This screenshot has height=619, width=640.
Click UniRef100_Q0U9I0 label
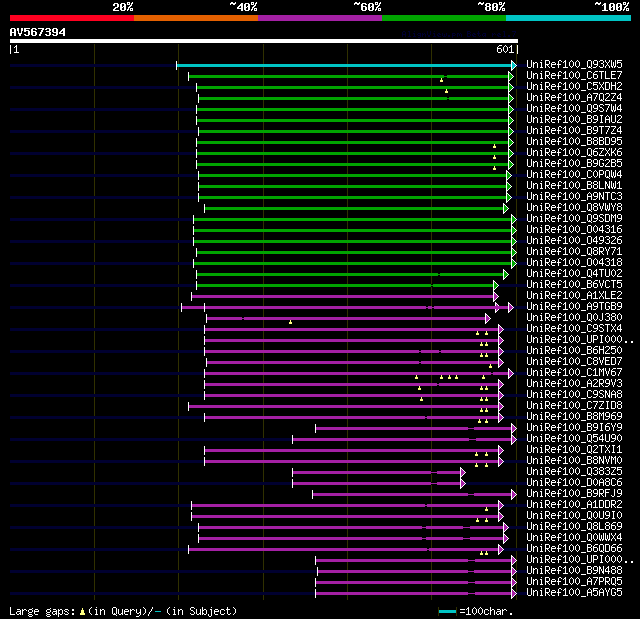click(574, 516)
